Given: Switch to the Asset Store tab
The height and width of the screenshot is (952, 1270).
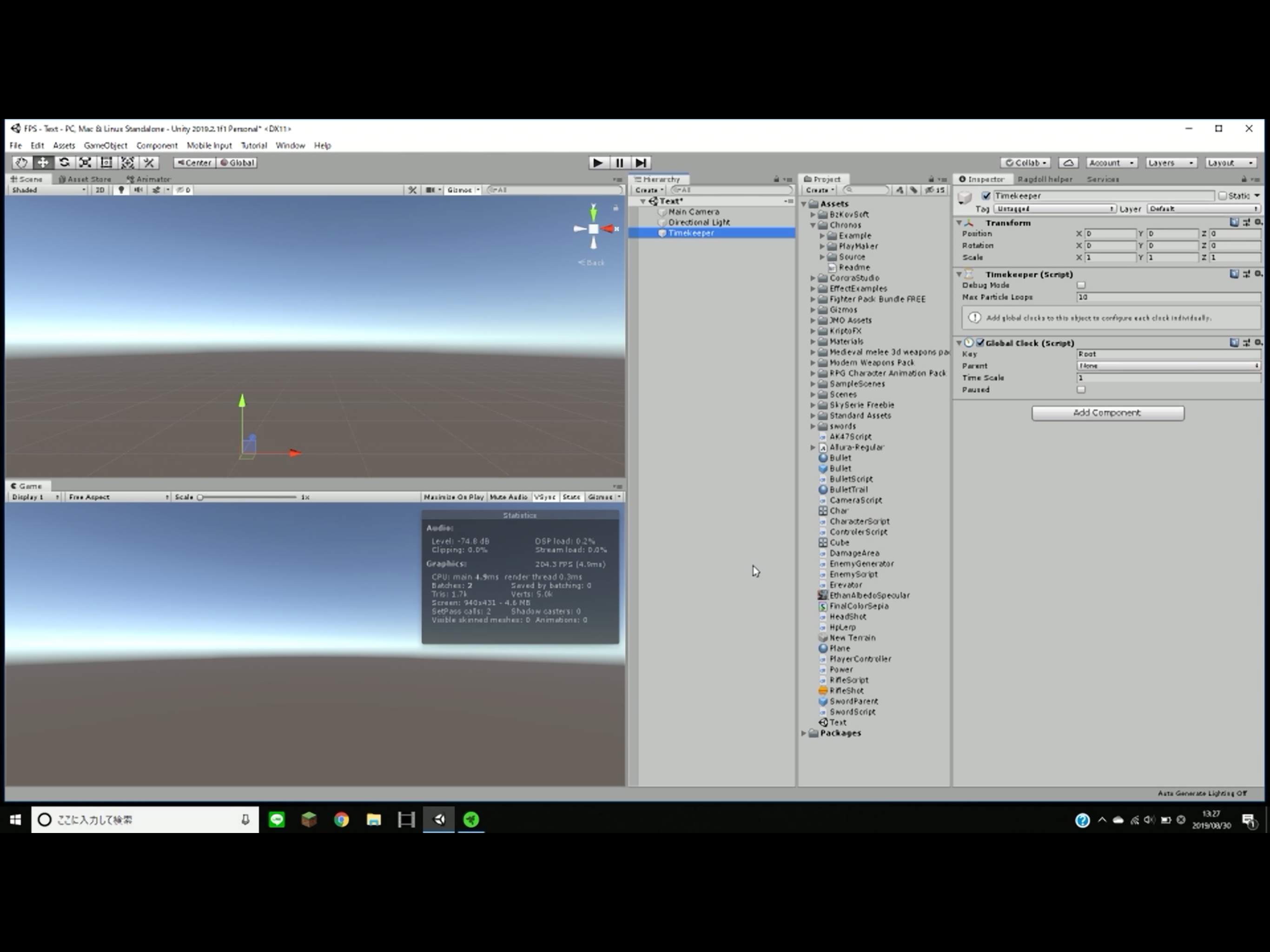Looking at the screenshot, I should coord(85,179).
